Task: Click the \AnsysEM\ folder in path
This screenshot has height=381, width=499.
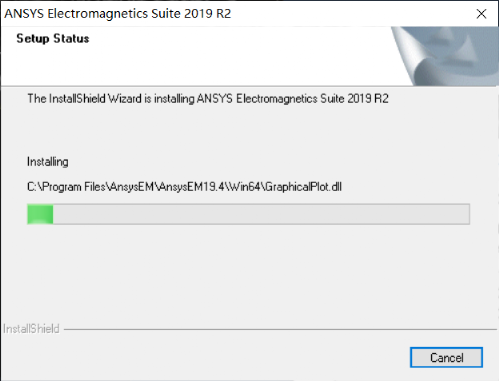Action: point(132,187)
